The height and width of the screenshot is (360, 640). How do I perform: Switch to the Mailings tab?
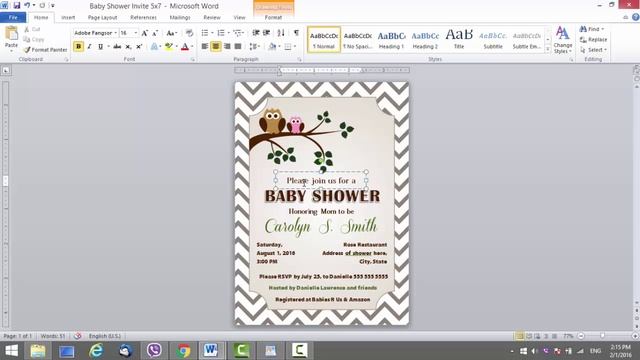180,18
